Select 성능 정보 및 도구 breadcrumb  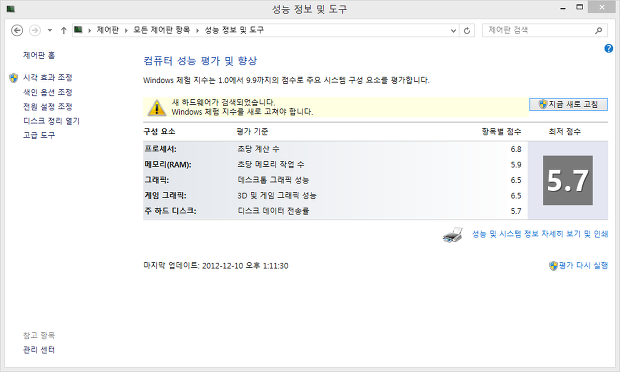coord(234,30)
